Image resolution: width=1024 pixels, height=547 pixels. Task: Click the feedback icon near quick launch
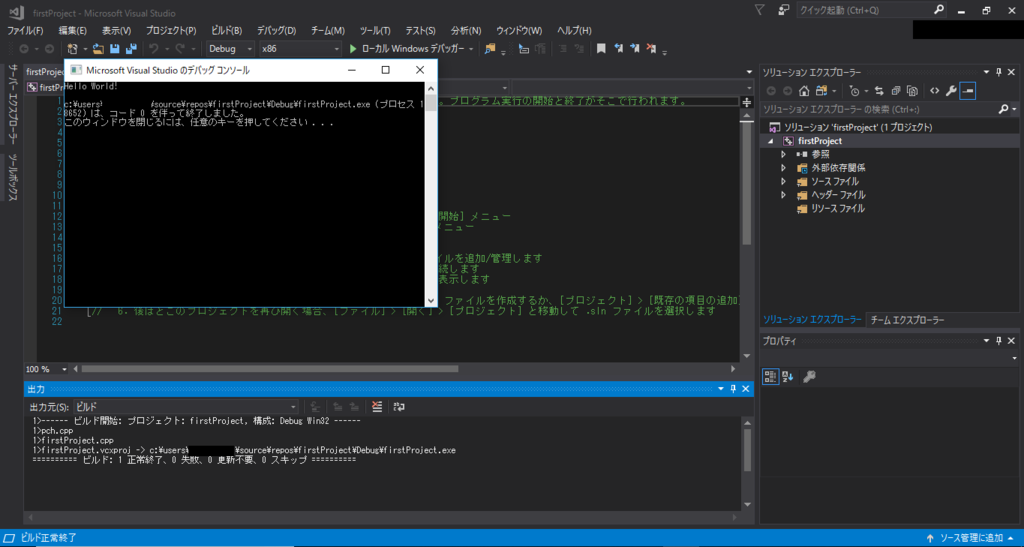click(x=783, y=10)
